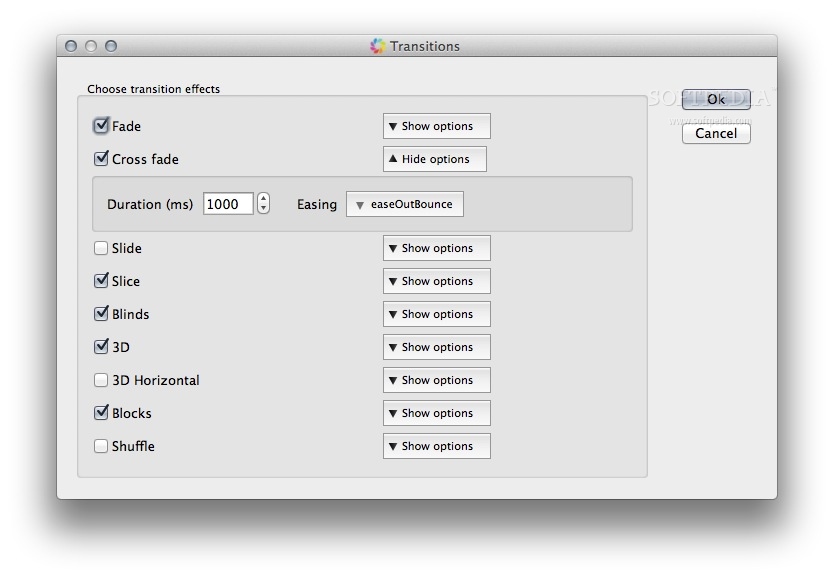The image size is (834, 578).
Task: Show options for the Shuffle transition
Action: click(436, 446)
